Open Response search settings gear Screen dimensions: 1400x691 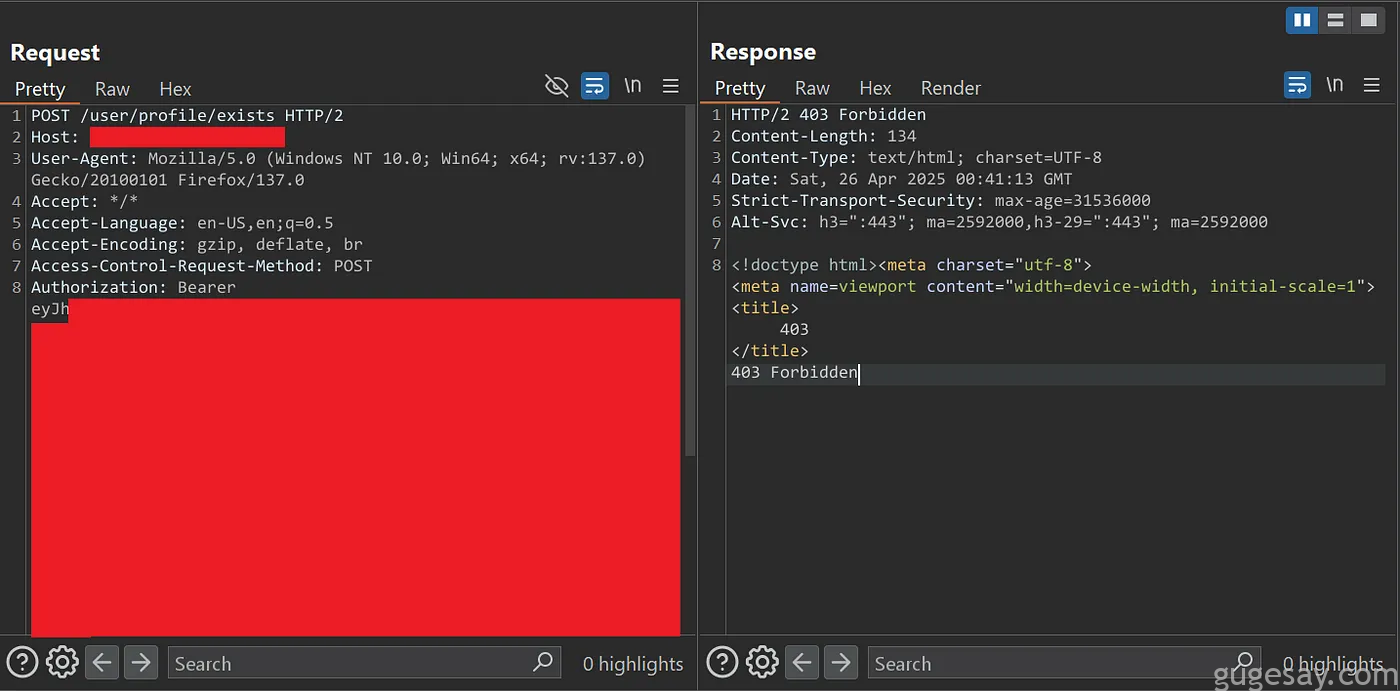[762, 662]
